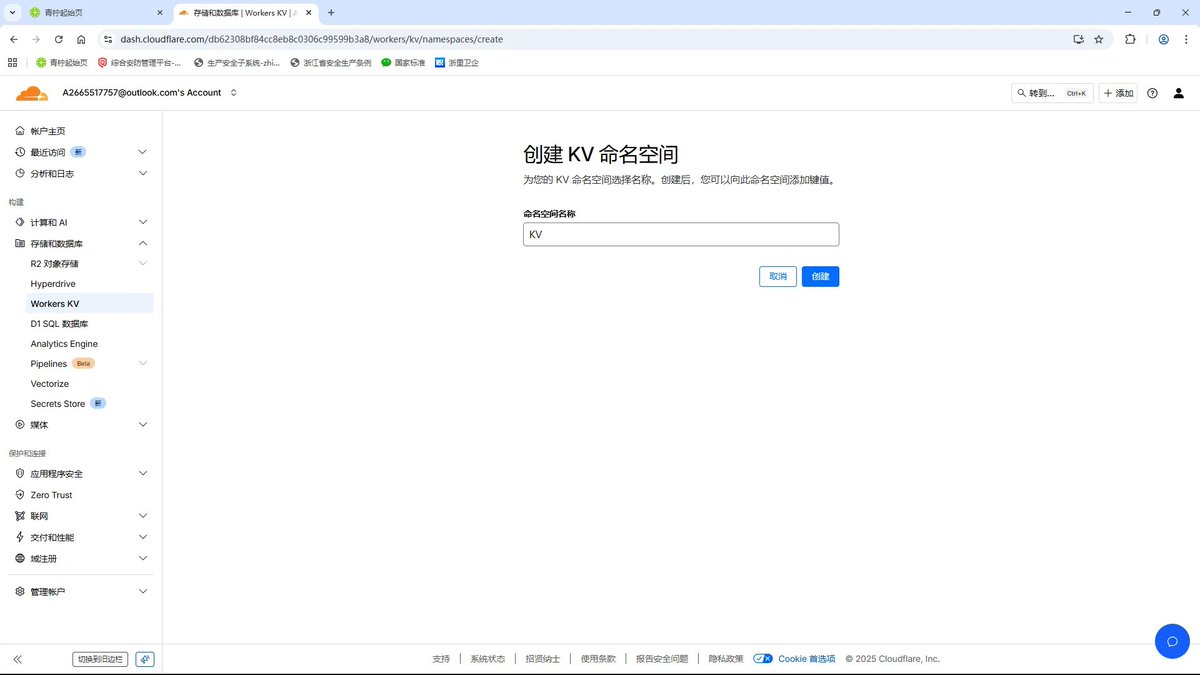Image resolution: width=1200 pixels, height=675 pixels.
Task: Click switch to old sidebar (切换到旧边栏) button
Action: click(x=100, y=659)
